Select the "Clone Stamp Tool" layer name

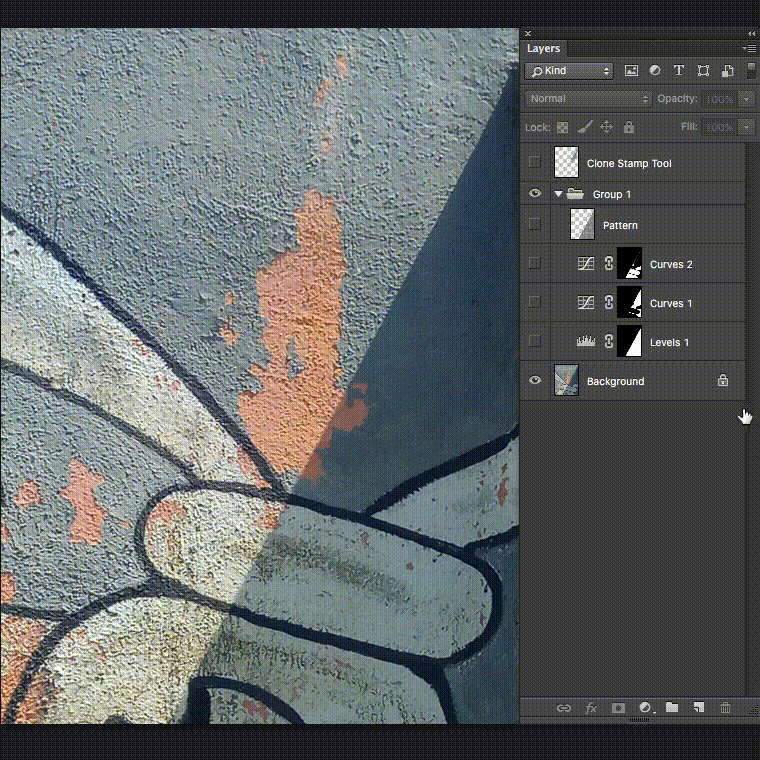pos(629,163)
